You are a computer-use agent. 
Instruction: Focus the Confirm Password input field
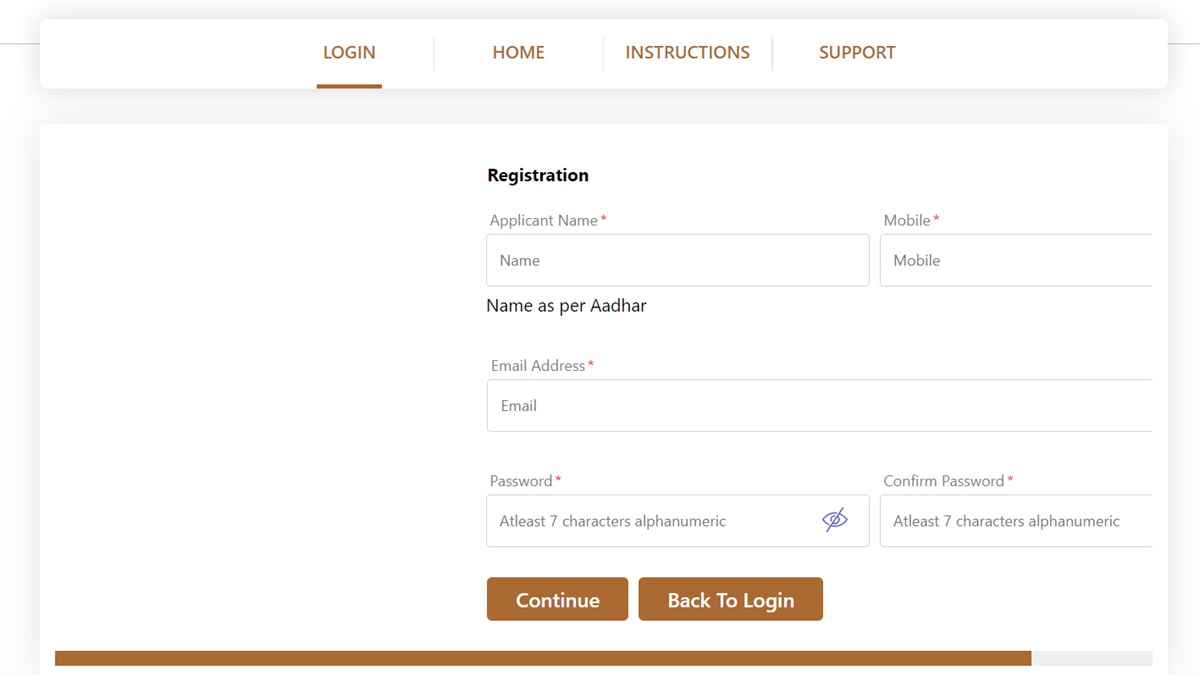(1016, 521)
